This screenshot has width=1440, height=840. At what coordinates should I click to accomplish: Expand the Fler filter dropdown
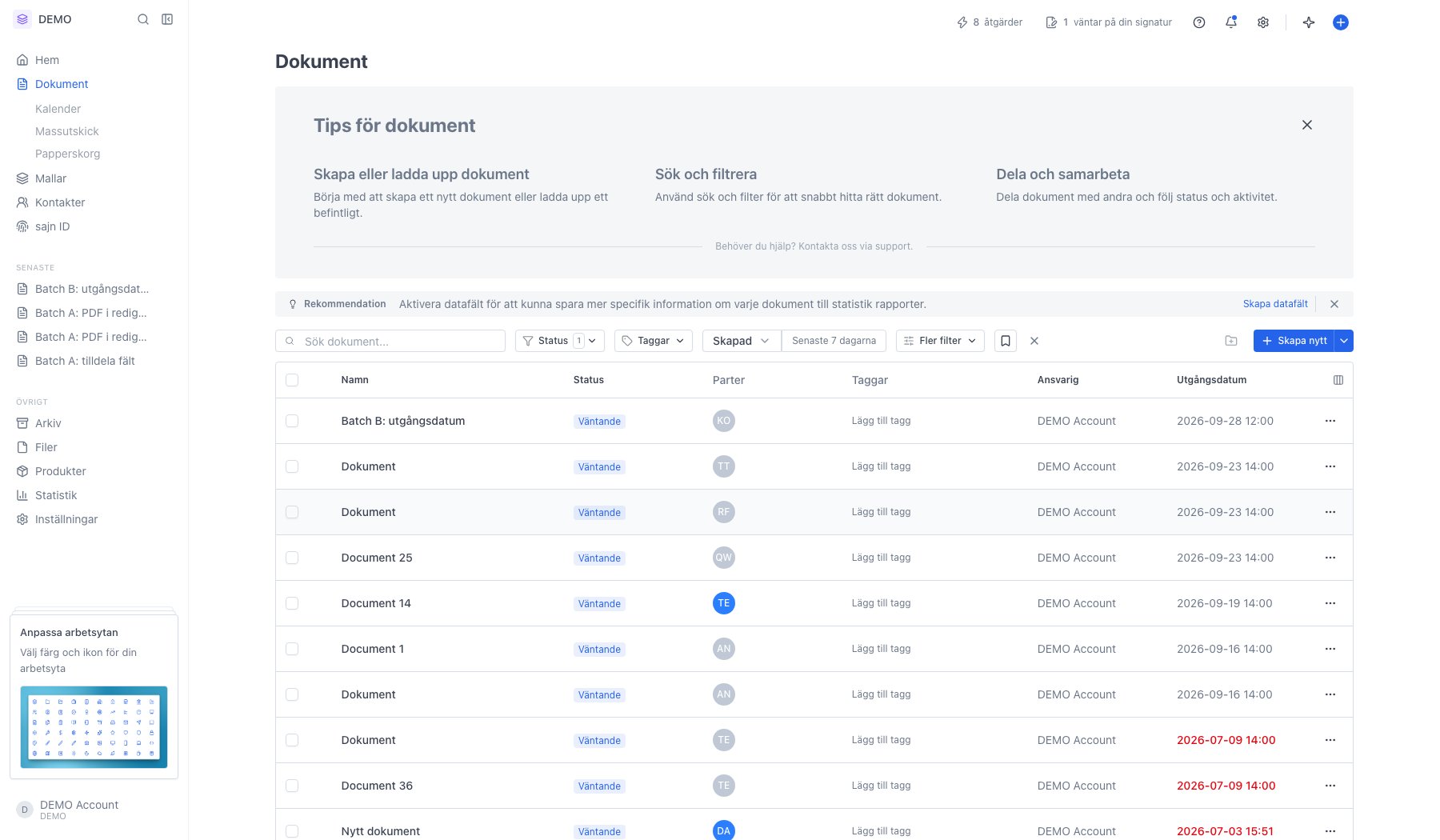(940, 341)
